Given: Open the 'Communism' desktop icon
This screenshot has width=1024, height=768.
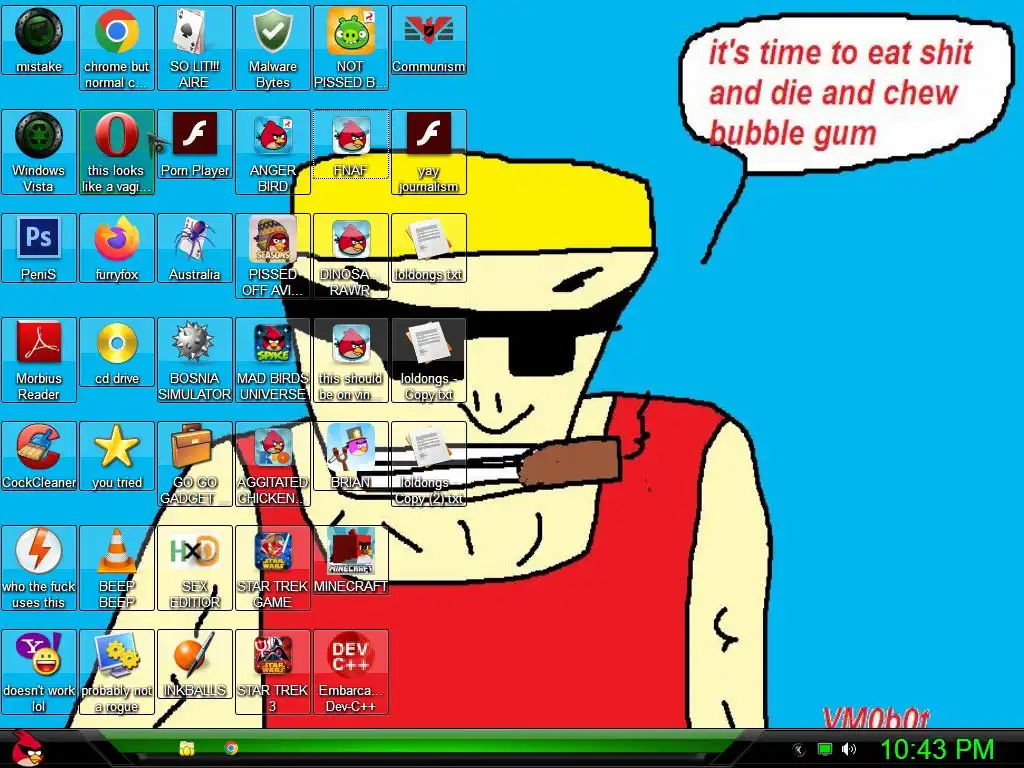Looking at the screenshot, I should click(428, 40).
